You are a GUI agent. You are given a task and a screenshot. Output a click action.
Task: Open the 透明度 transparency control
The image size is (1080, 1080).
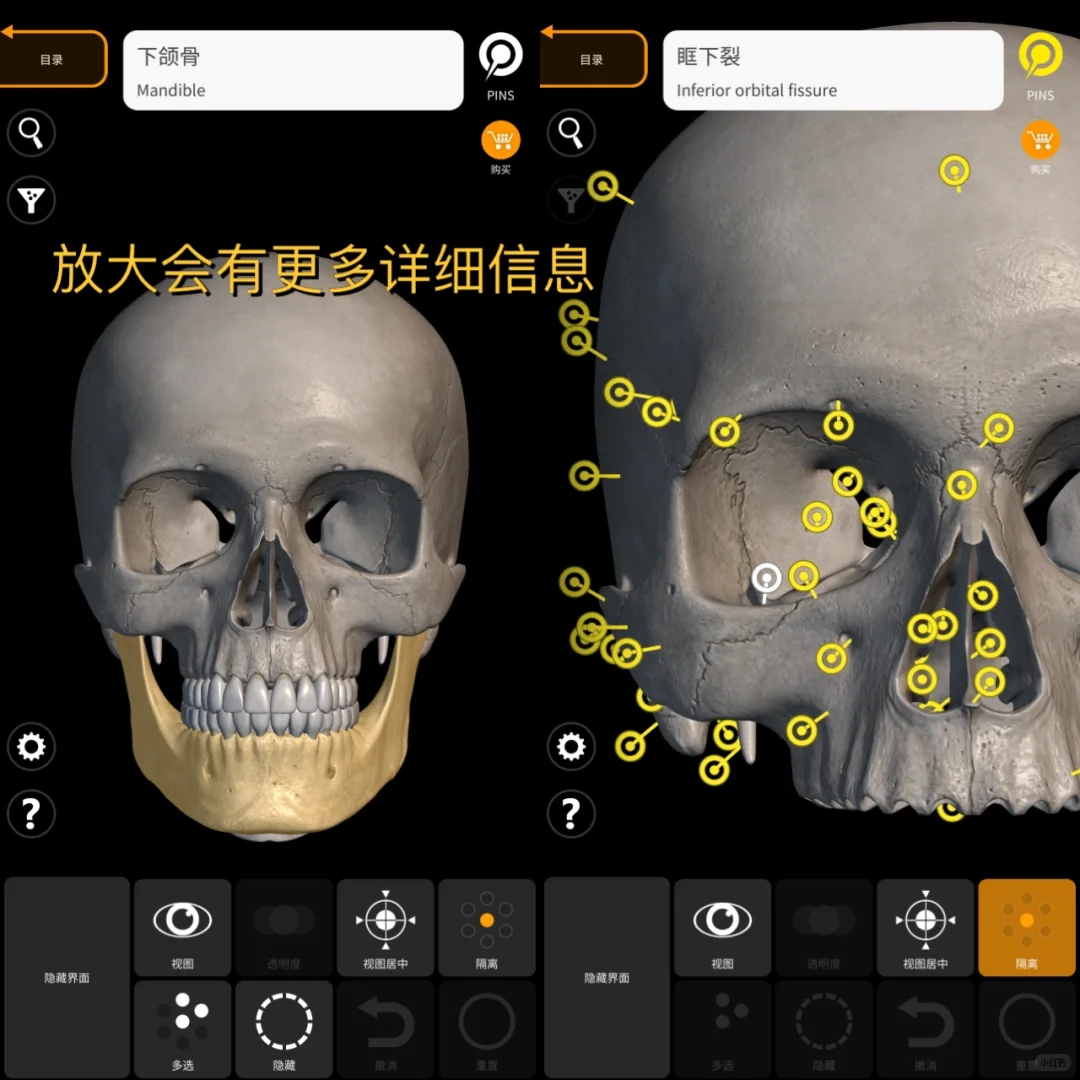click(x=284, y=928)
